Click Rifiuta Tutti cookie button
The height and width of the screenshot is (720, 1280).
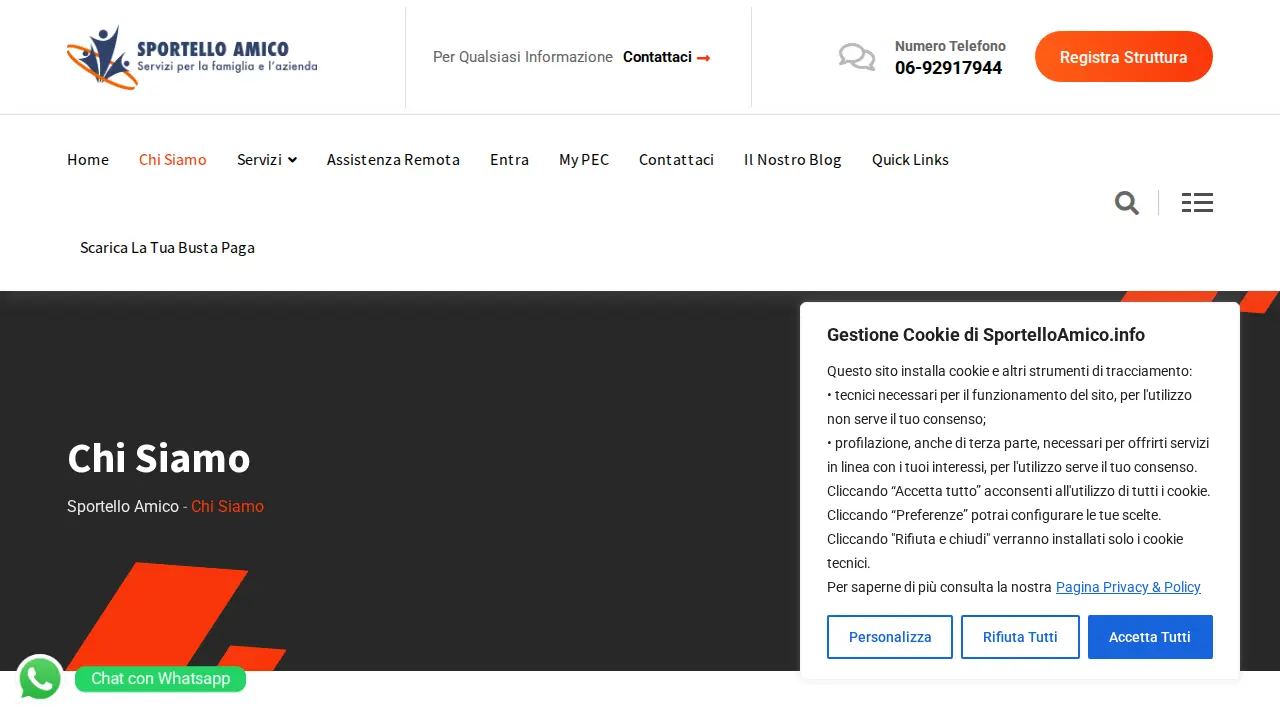point(1020,637)
